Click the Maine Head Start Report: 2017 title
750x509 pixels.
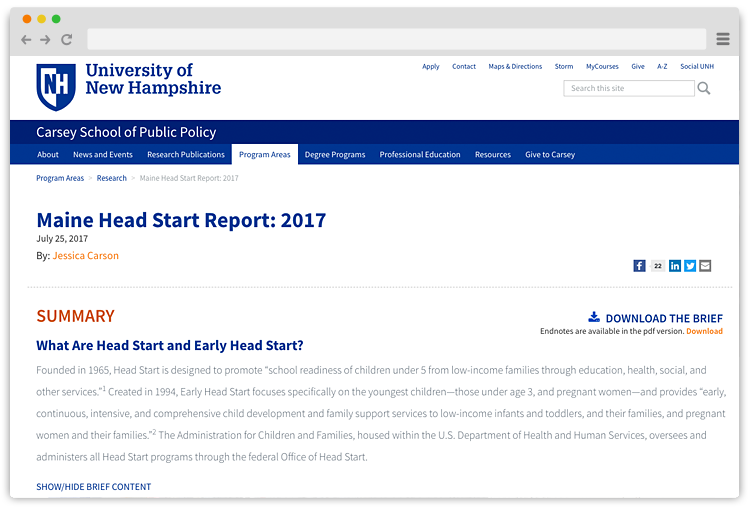(x=181, y=220)
